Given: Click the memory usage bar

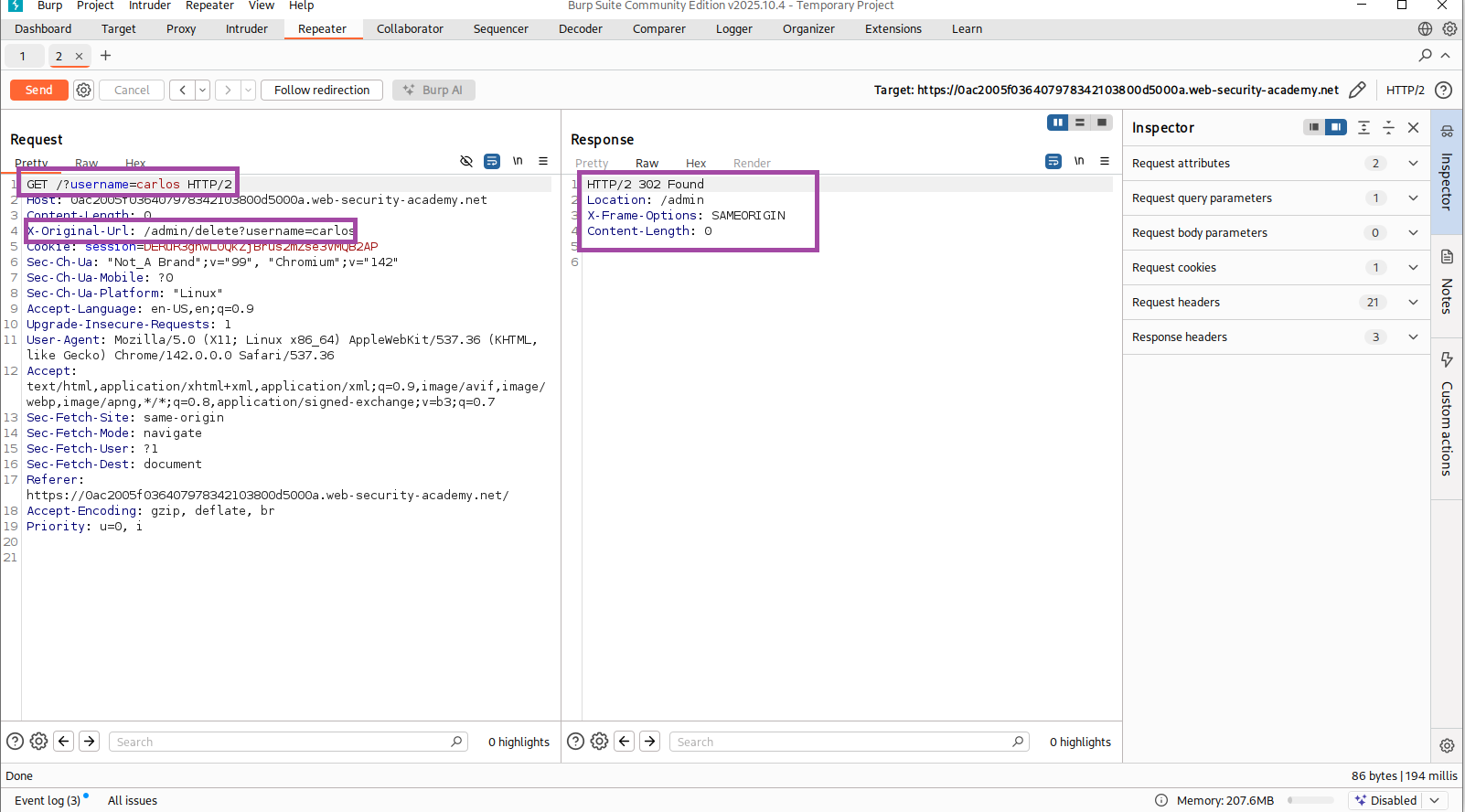Looking at the screenshot, I should [x=1310, y=800].
